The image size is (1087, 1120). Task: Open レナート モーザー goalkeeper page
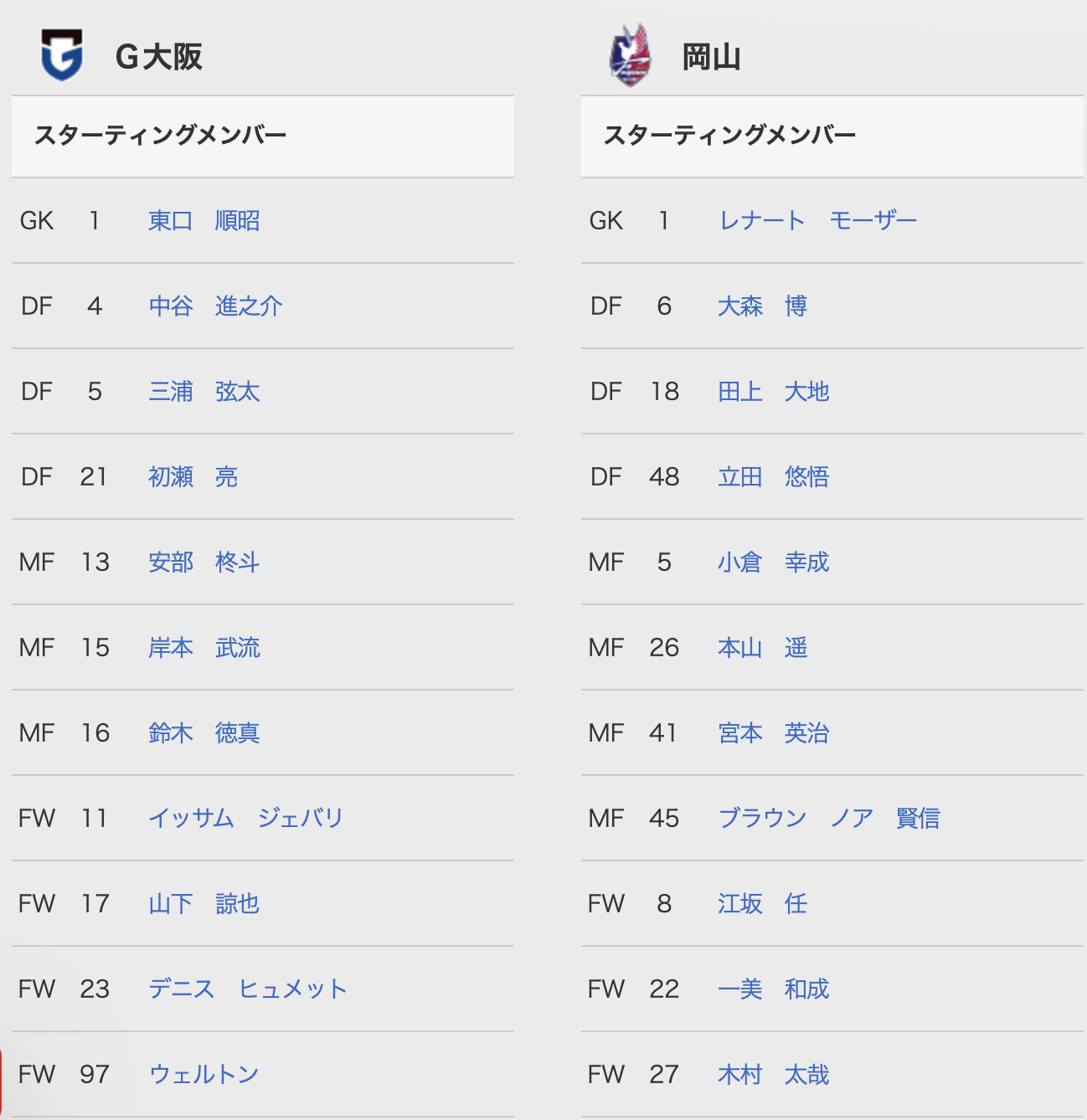click(817, 221)
